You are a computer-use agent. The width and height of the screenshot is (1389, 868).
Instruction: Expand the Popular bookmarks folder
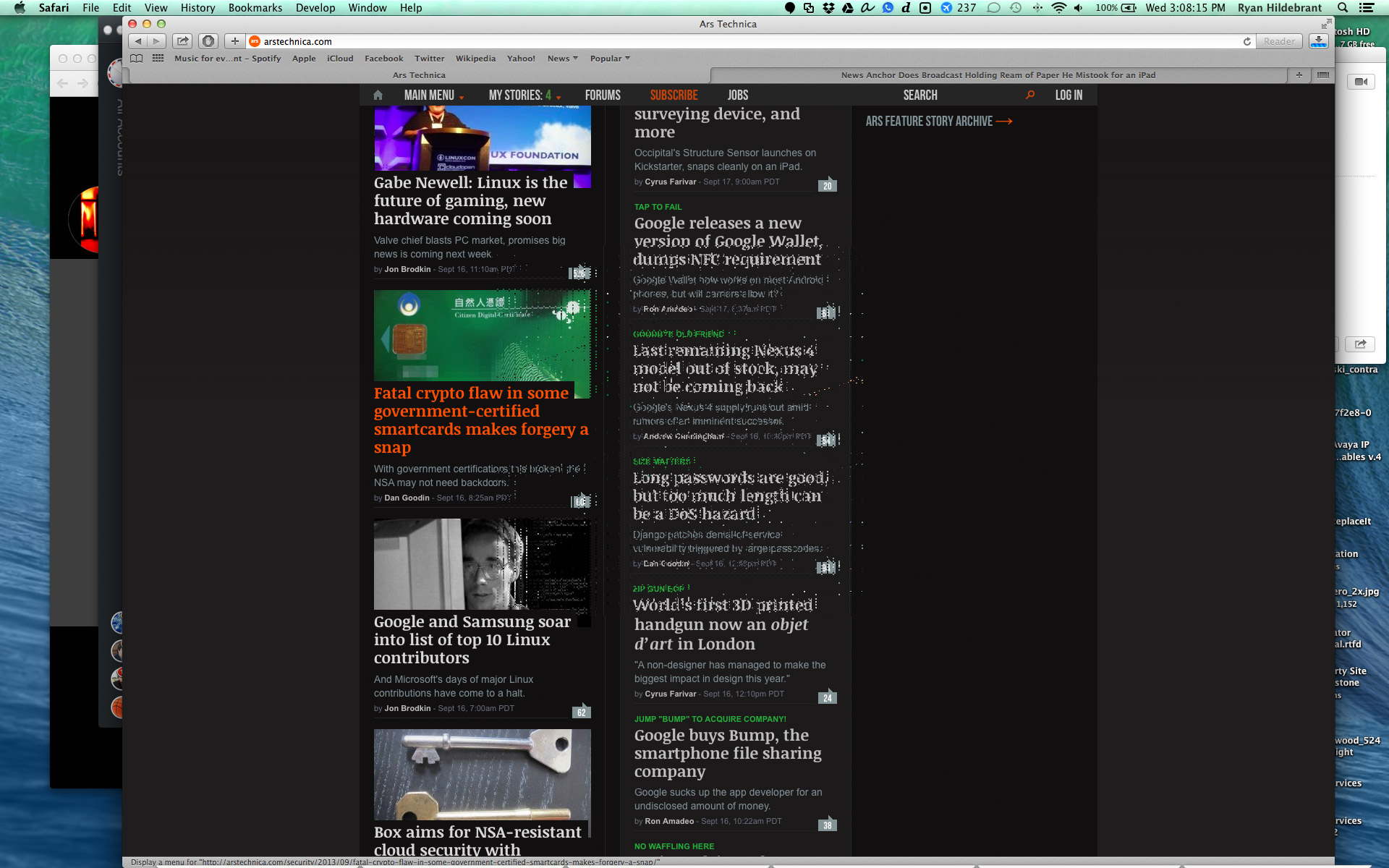click(610, 59)
